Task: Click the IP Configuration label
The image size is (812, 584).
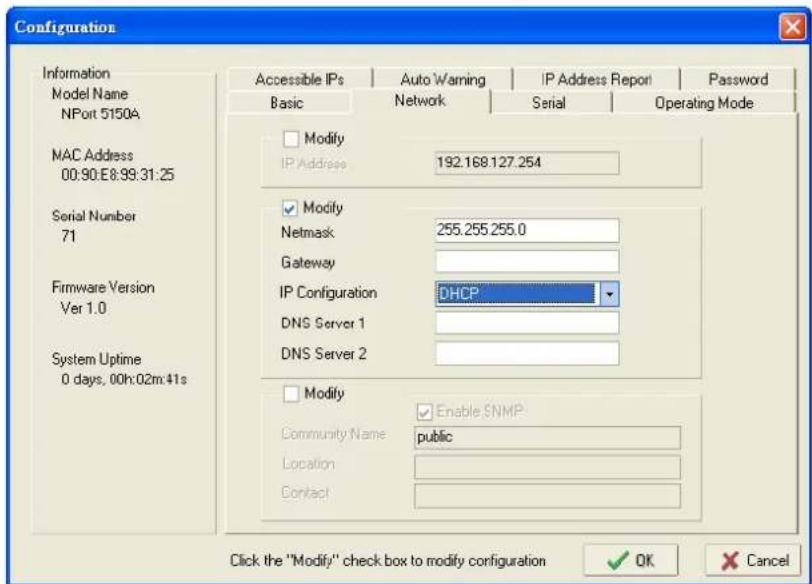Action: pos(328,293)
